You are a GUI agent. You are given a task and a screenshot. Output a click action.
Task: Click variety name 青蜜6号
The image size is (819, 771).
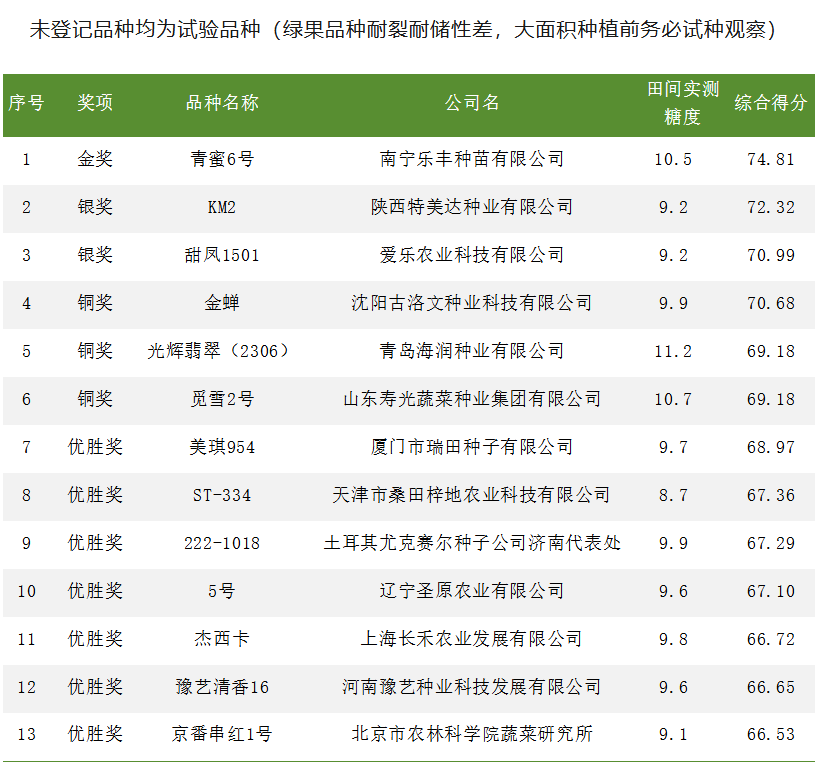(222, 159)
